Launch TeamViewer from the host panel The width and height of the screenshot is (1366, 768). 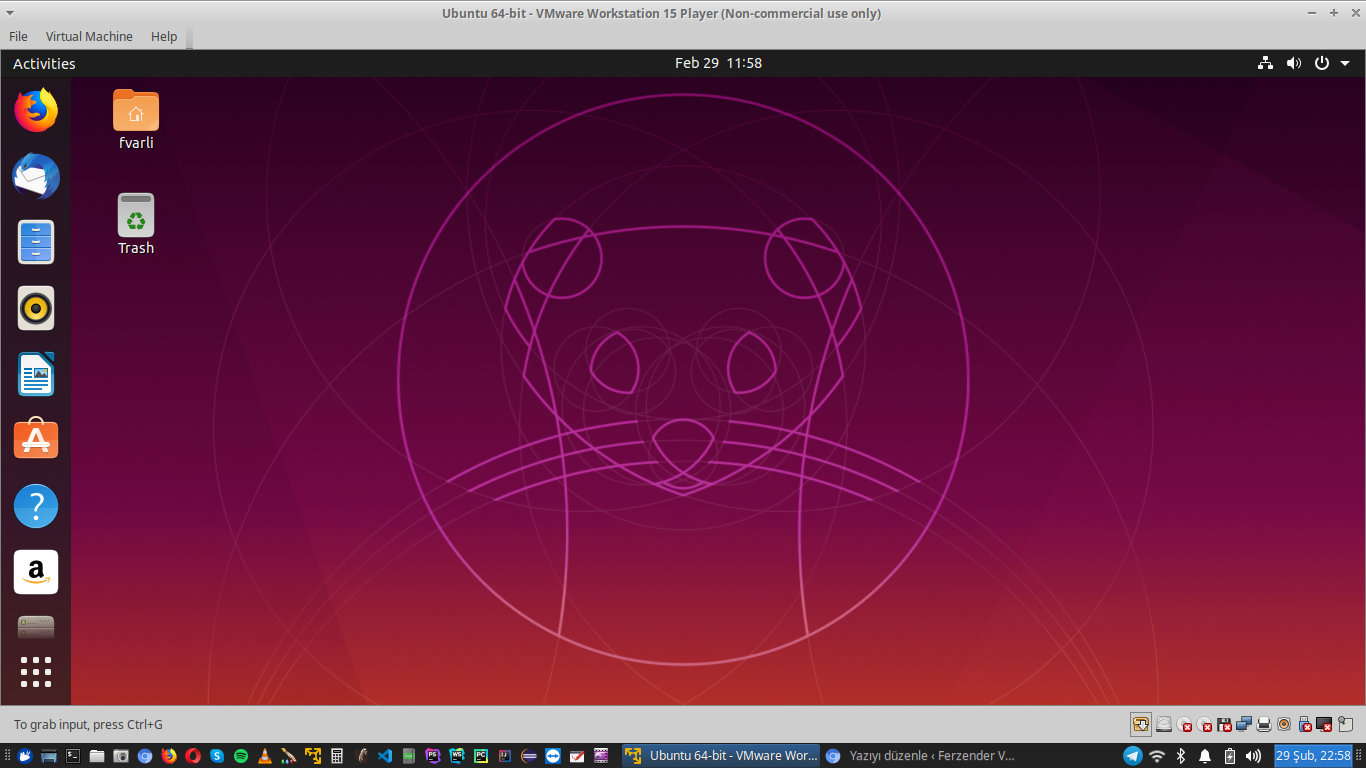tap(553, 756)
